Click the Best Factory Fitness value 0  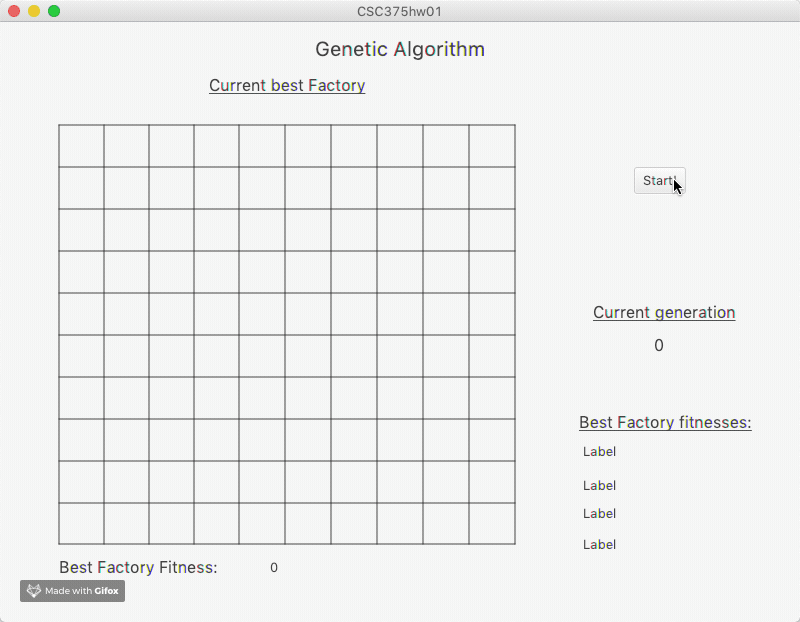coord(274,568)
